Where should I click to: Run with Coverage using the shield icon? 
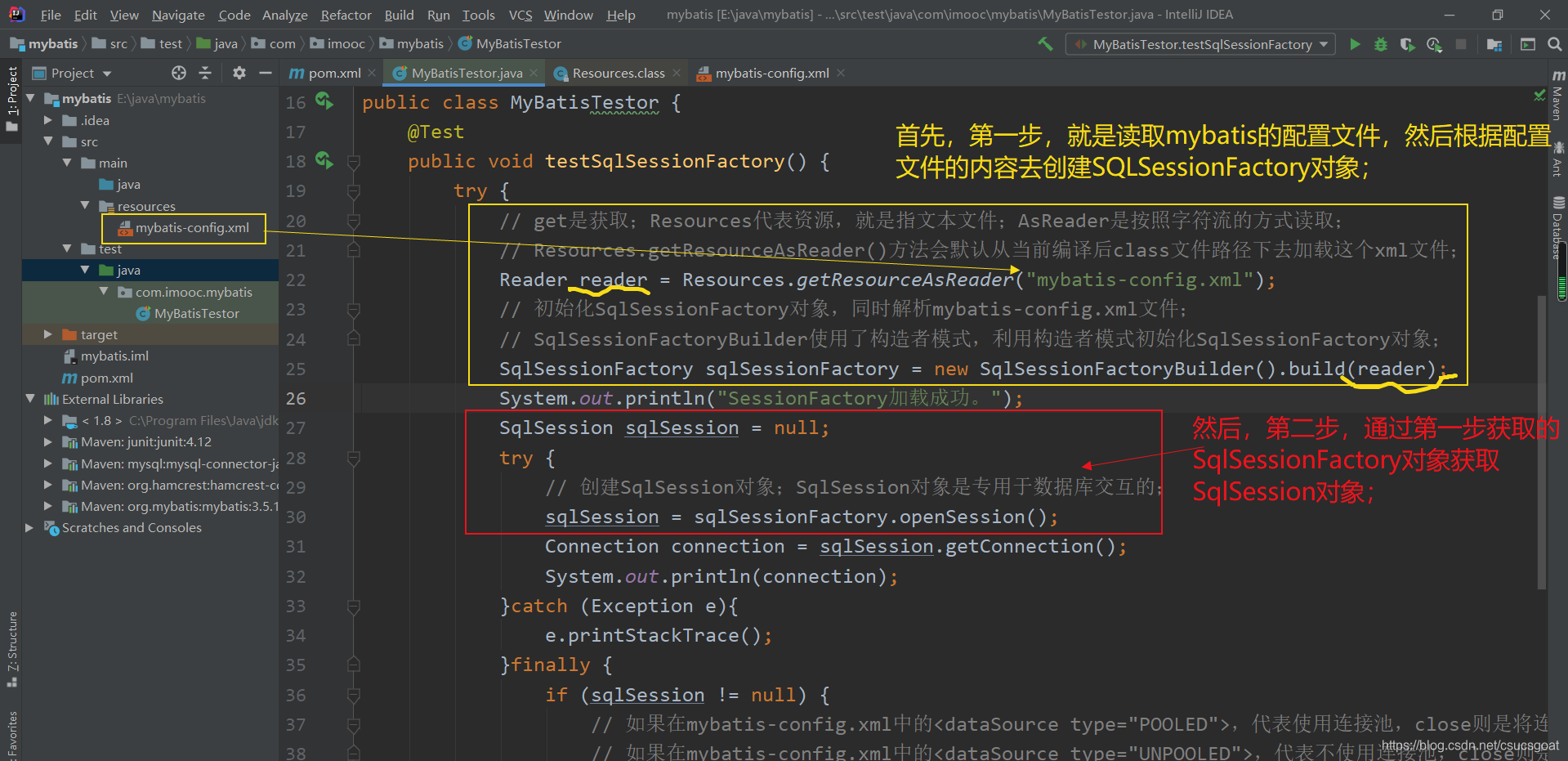click(x=1407, y=44)
